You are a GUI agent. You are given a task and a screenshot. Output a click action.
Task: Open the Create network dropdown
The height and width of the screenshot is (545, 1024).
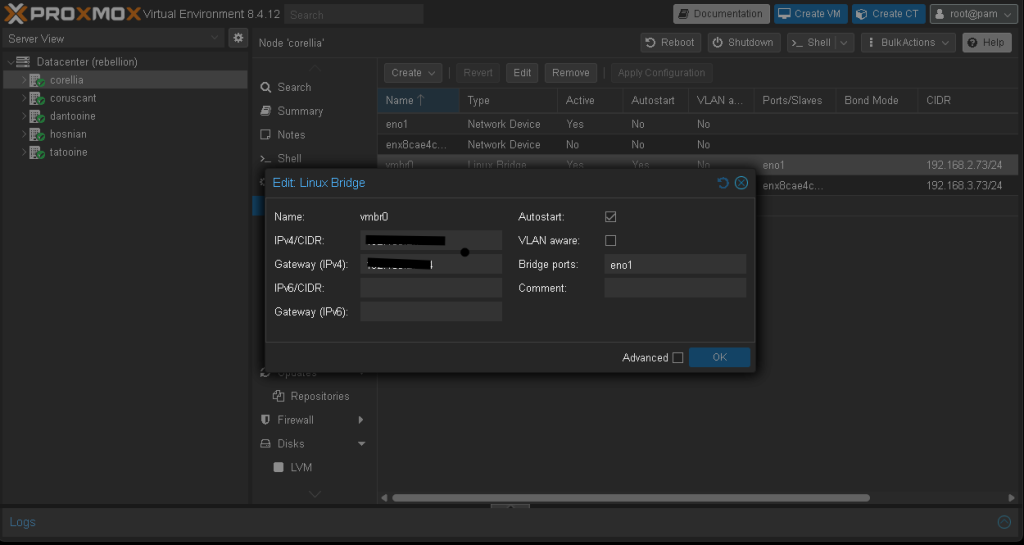tap(413, 73)
